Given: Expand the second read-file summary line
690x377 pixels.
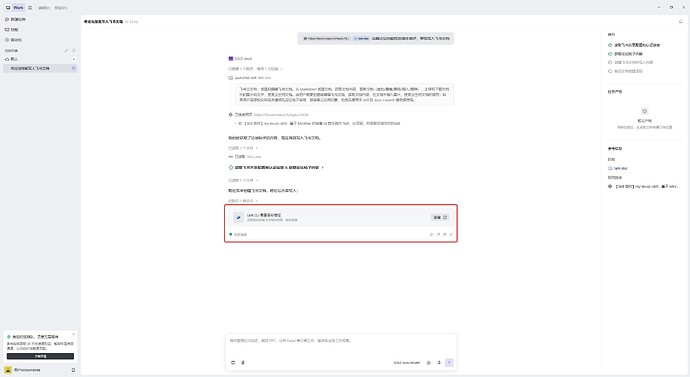Looking at the screenshot, I should coord(243,180).
